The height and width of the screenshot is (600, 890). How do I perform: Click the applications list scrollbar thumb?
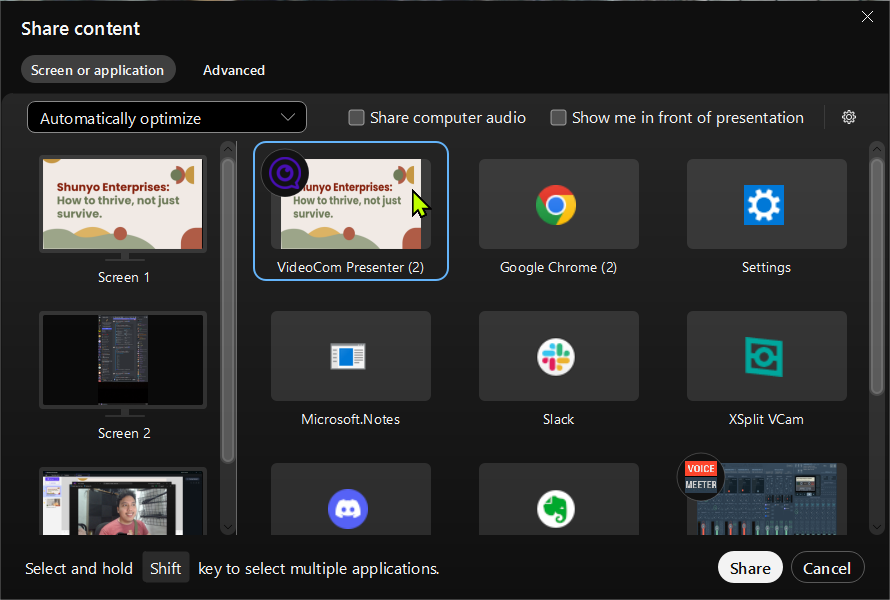point(877,275)
